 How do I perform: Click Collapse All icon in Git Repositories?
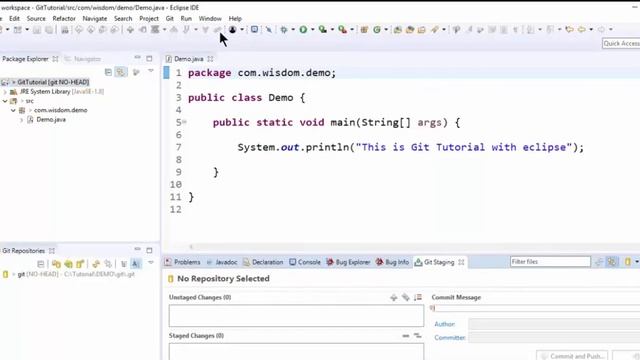point(40,264)
